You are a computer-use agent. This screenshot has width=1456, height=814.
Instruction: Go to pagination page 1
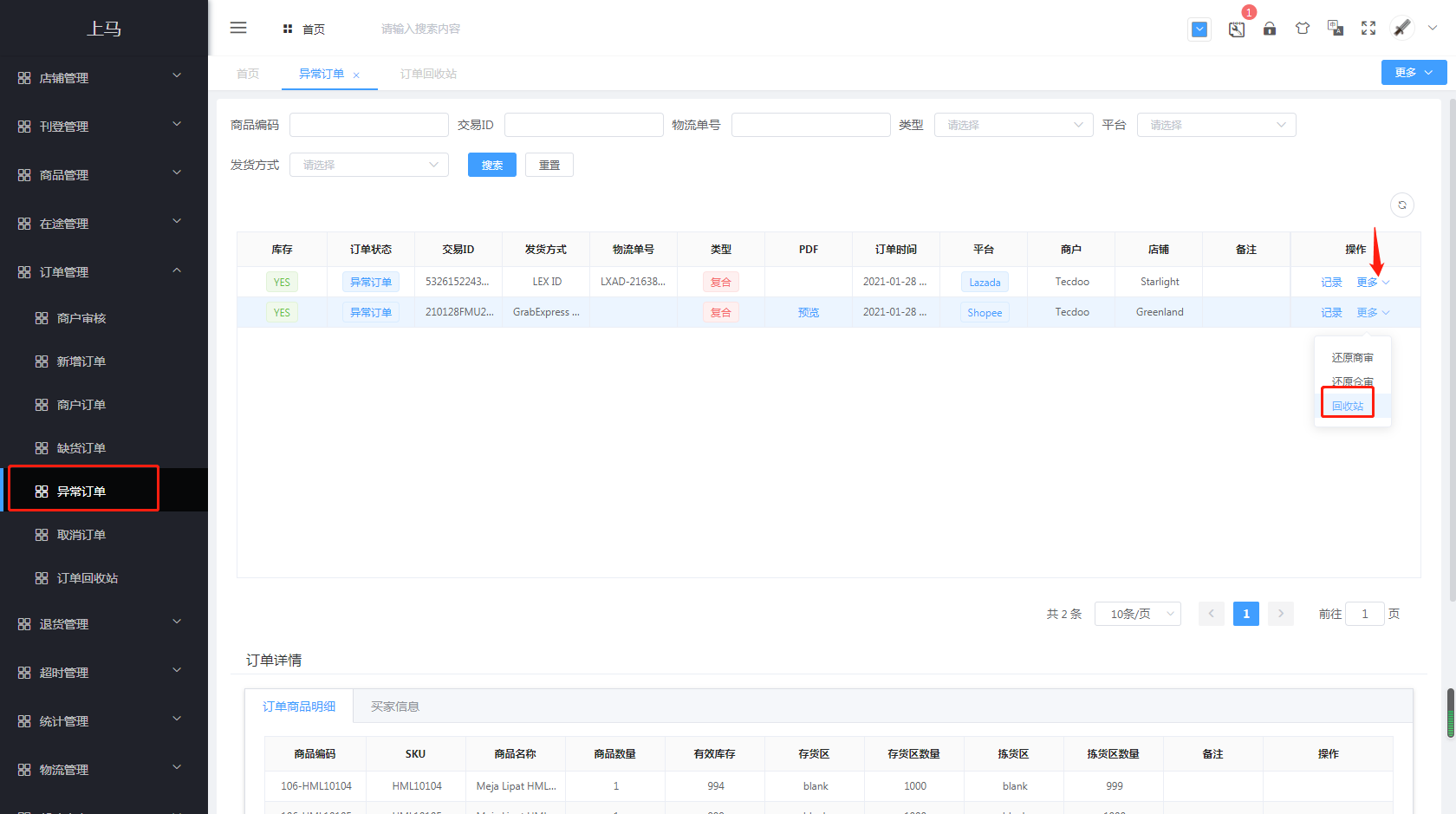coord(1246,614)
